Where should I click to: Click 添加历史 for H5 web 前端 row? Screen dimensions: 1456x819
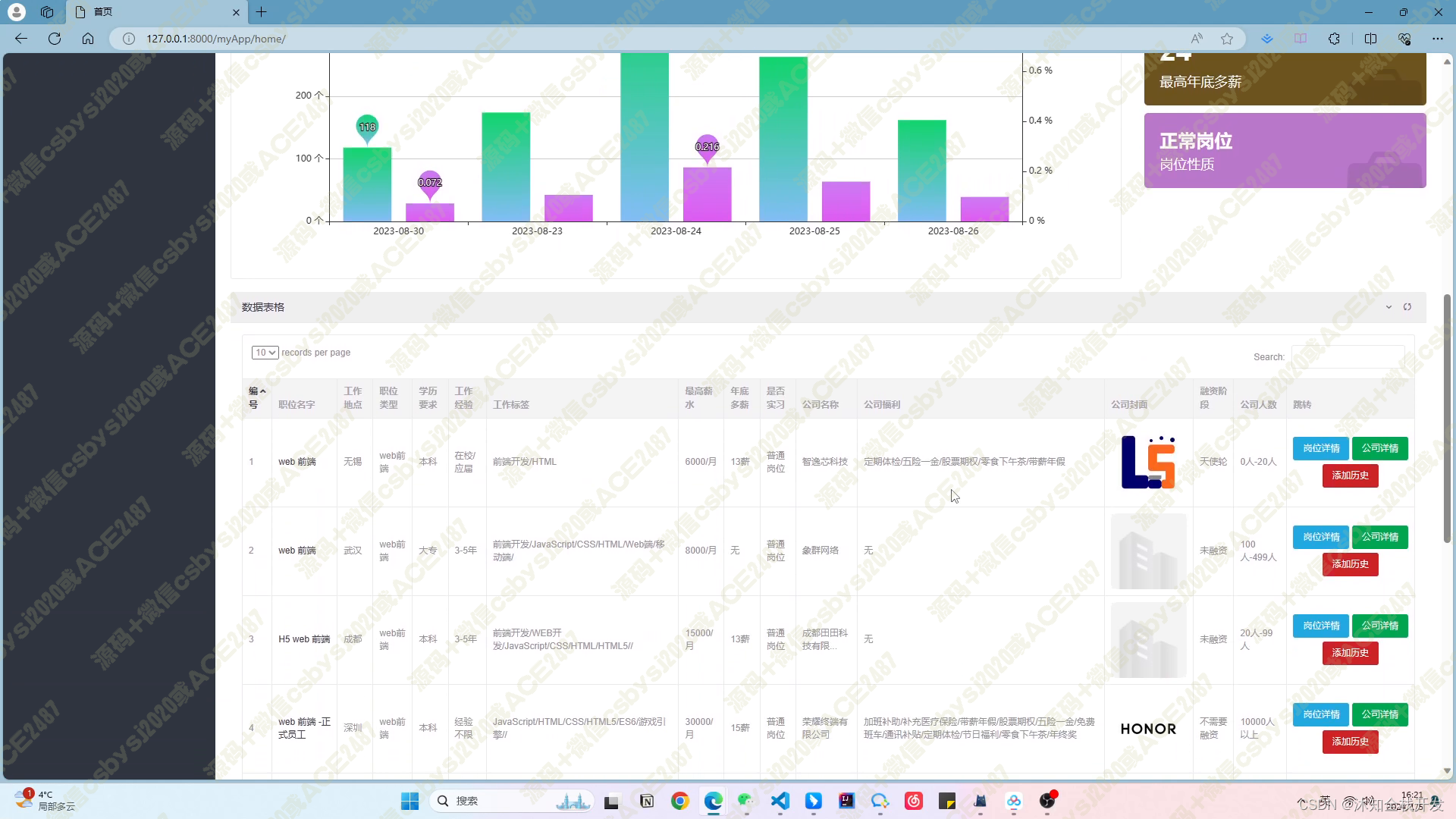coord(1351,654)
